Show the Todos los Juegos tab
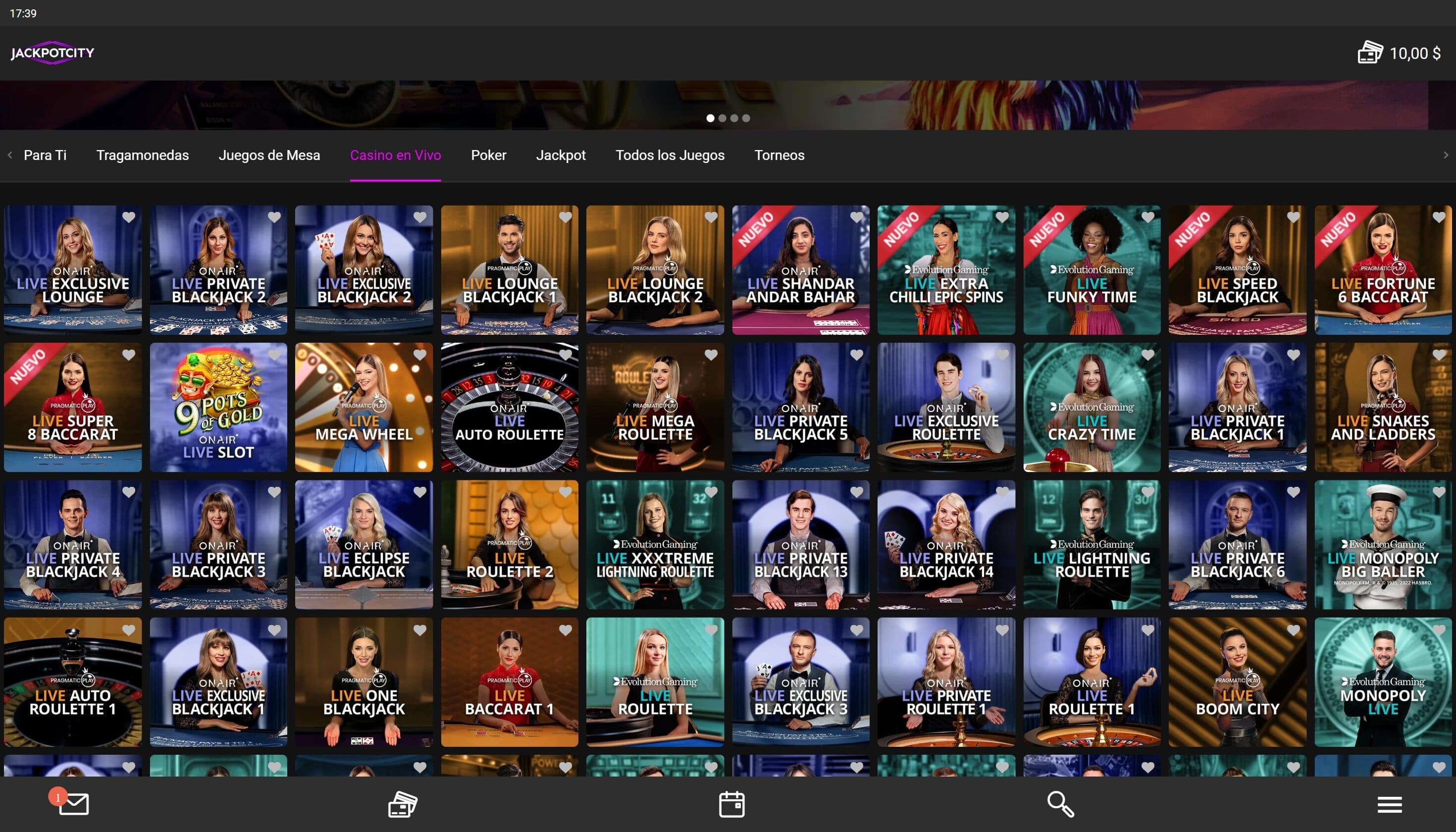1456x832 pixels. (x=670, y=155)
